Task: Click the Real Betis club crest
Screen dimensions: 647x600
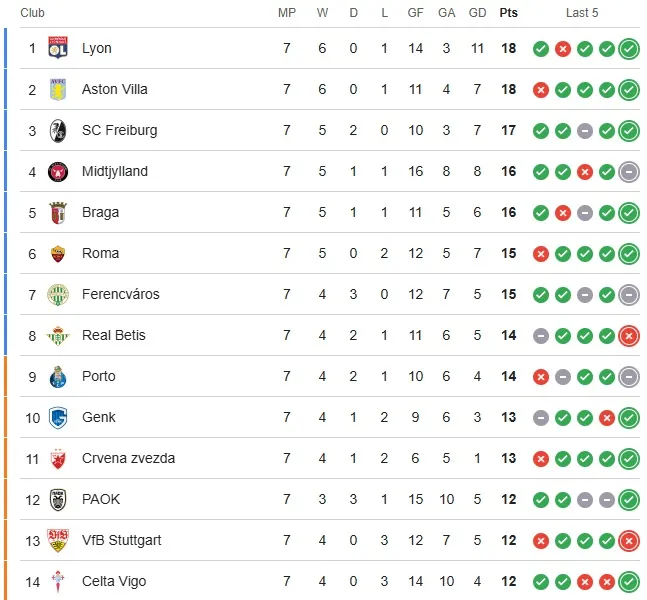Action: [57, 335]
